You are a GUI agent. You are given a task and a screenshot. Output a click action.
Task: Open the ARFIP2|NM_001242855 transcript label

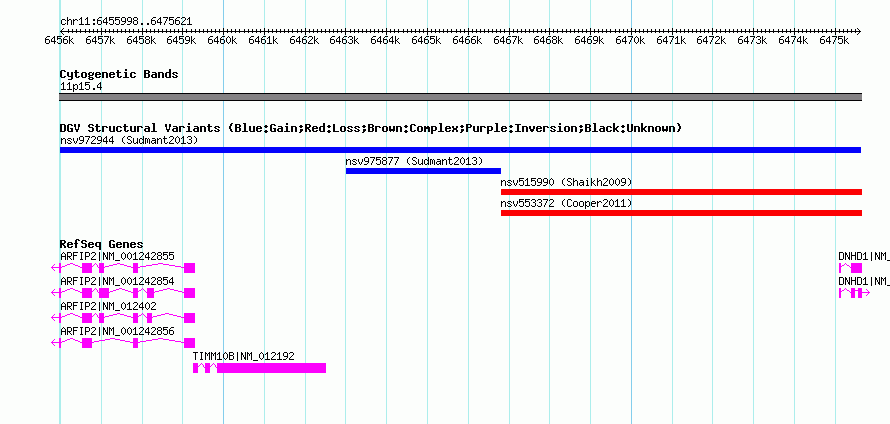117,257
